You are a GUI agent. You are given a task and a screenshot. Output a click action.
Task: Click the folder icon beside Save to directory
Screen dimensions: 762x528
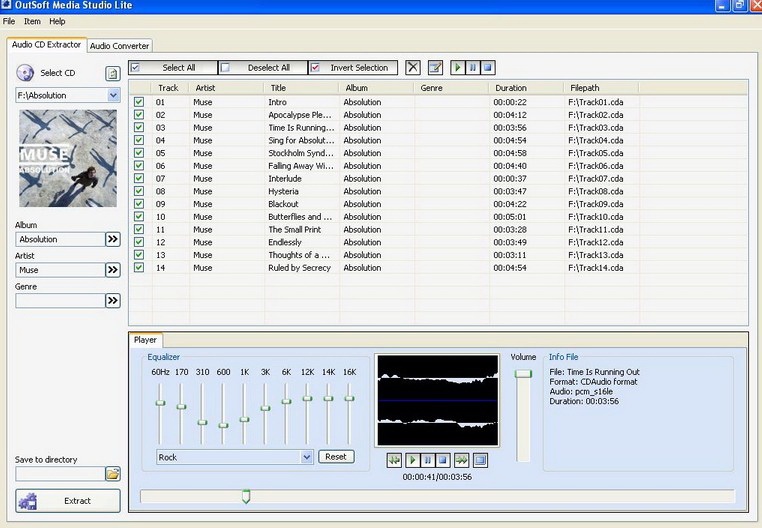coord(113,474)
